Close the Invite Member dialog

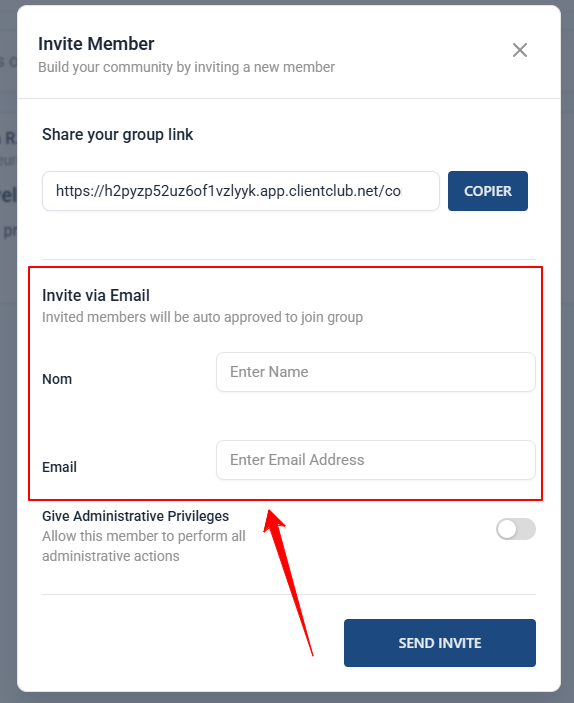tap(520, 50)
